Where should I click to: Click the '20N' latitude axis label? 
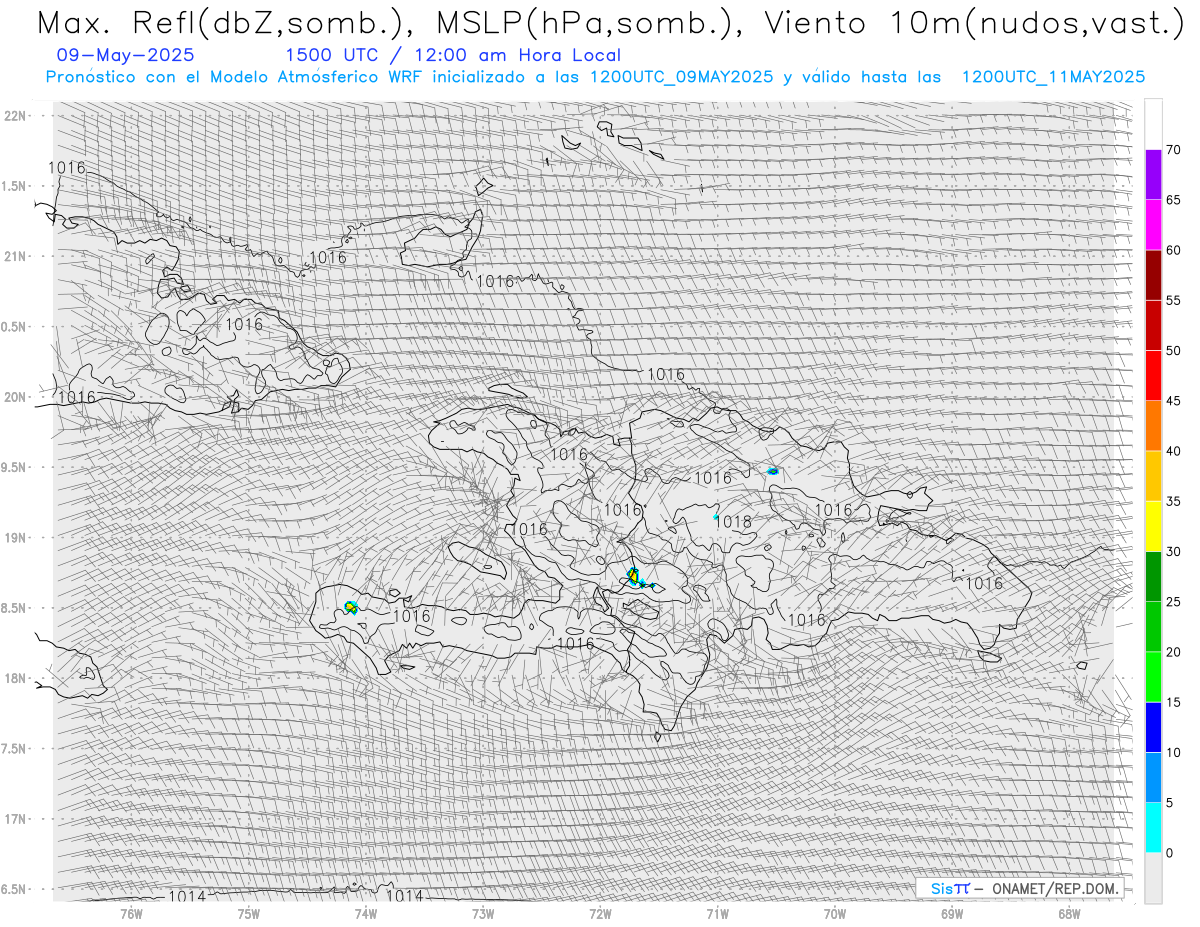coord(17,397)
